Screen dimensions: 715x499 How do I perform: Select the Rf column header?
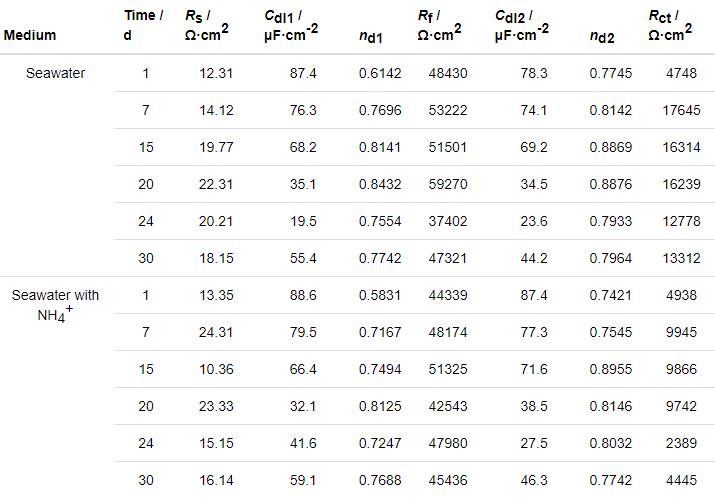439,25
